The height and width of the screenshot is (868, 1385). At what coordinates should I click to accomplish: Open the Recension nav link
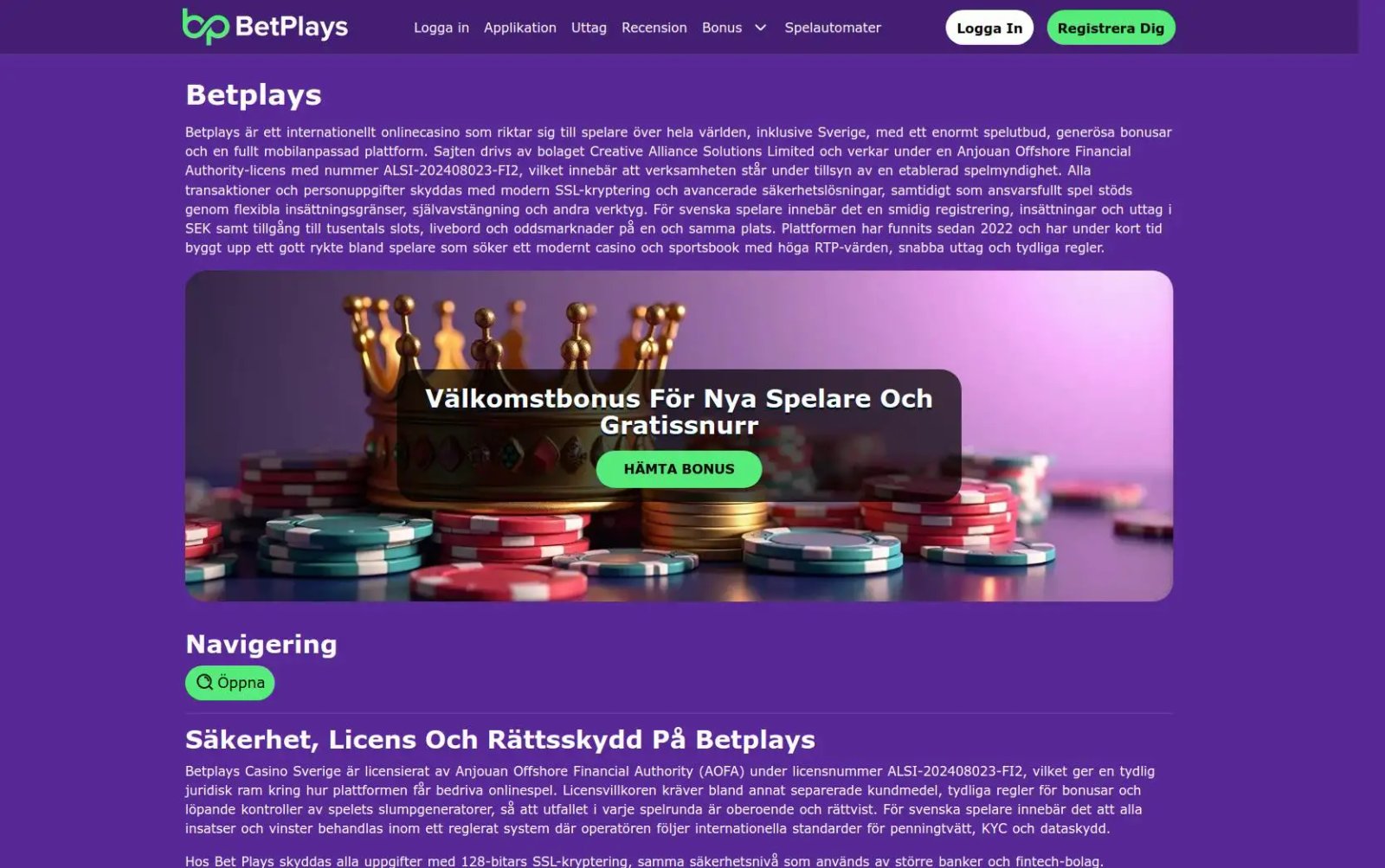654,28
